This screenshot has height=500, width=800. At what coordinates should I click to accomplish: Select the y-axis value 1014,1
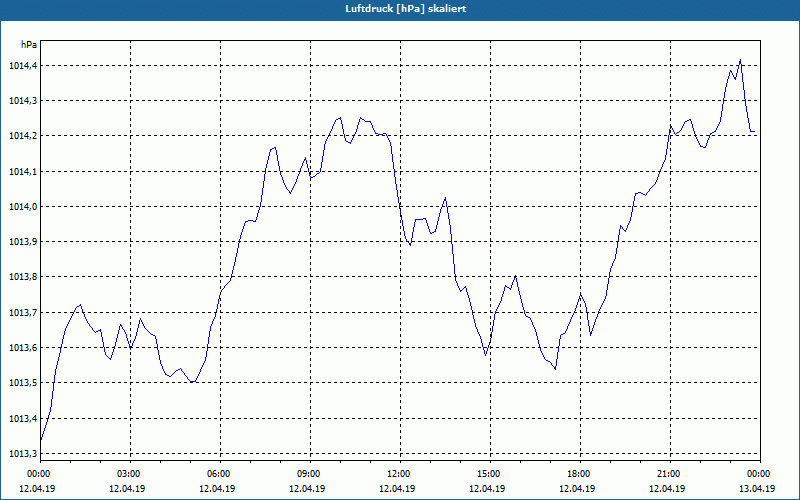point(23,171)
